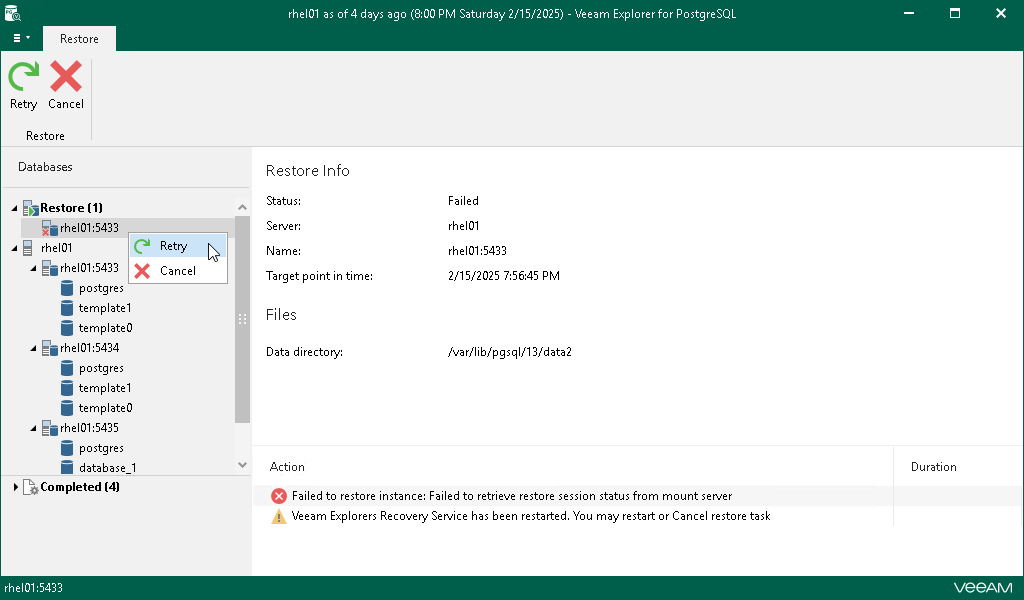Click the red error icon in action log
Viewport: 1024px width, 600px height.
click(x=279, y=496)
